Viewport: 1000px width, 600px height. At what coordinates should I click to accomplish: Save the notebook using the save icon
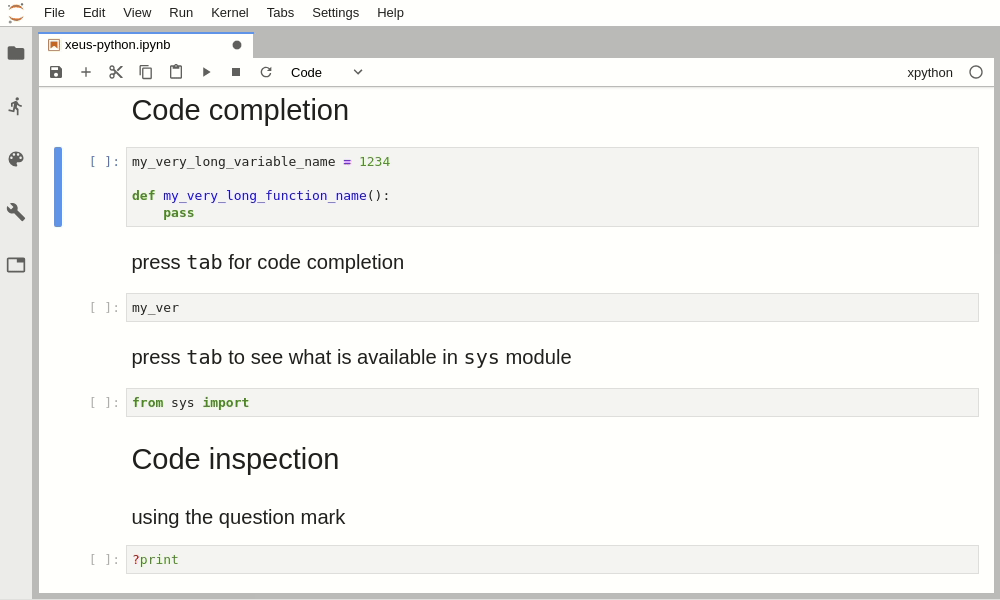pos(56,72)
